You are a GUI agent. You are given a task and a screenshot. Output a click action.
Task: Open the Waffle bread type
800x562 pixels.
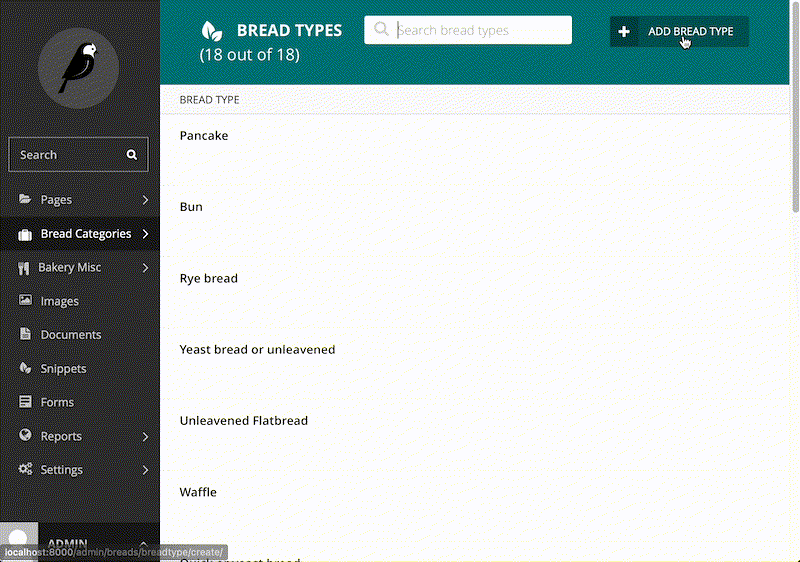click(x=198, y=492)
